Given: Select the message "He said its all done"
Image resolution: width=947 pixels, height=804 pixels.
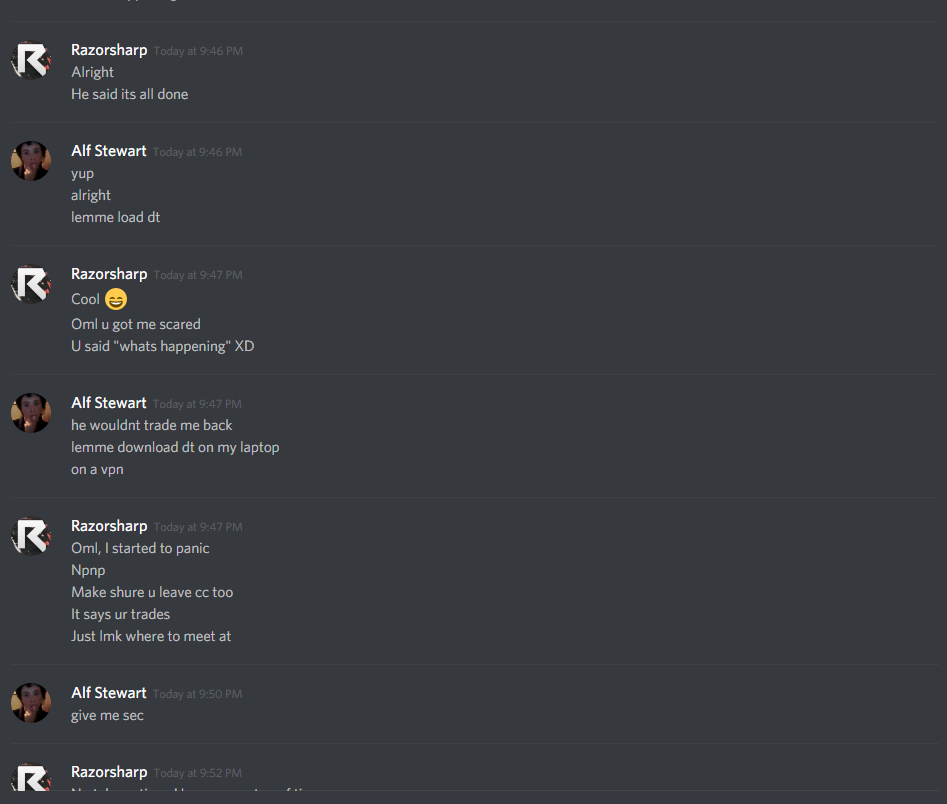Looking at the screenshot, I should pyautogui.click(x=130, y=94).
